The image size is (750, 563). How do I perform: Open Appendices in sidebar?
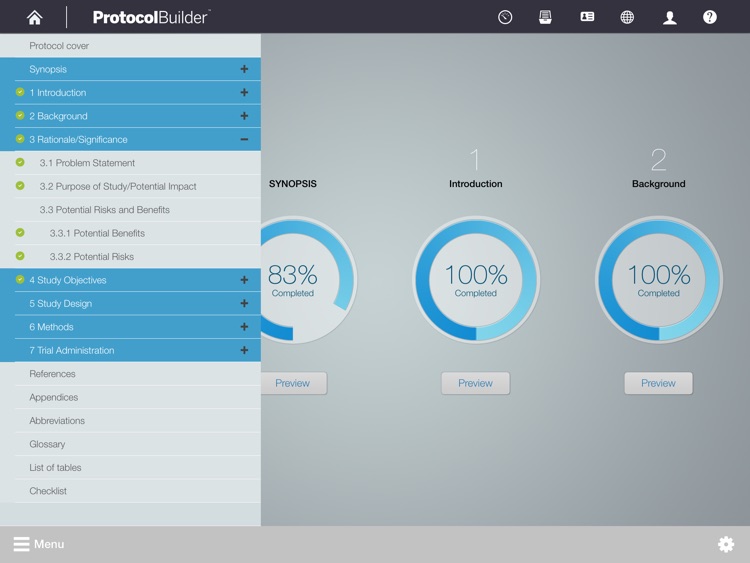(130, 397)
